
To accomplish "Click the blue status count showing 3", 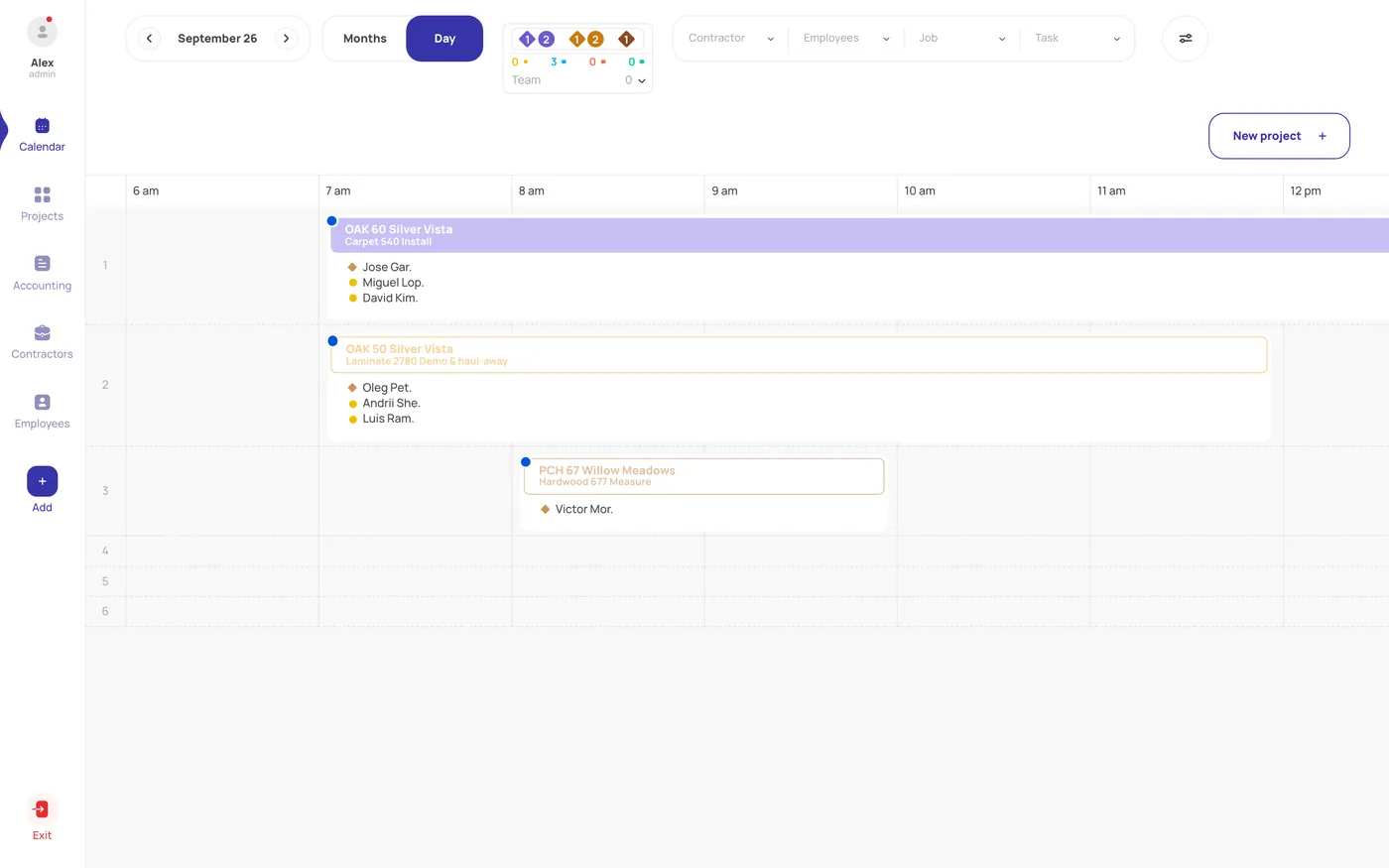I will [x=559, y=62].
